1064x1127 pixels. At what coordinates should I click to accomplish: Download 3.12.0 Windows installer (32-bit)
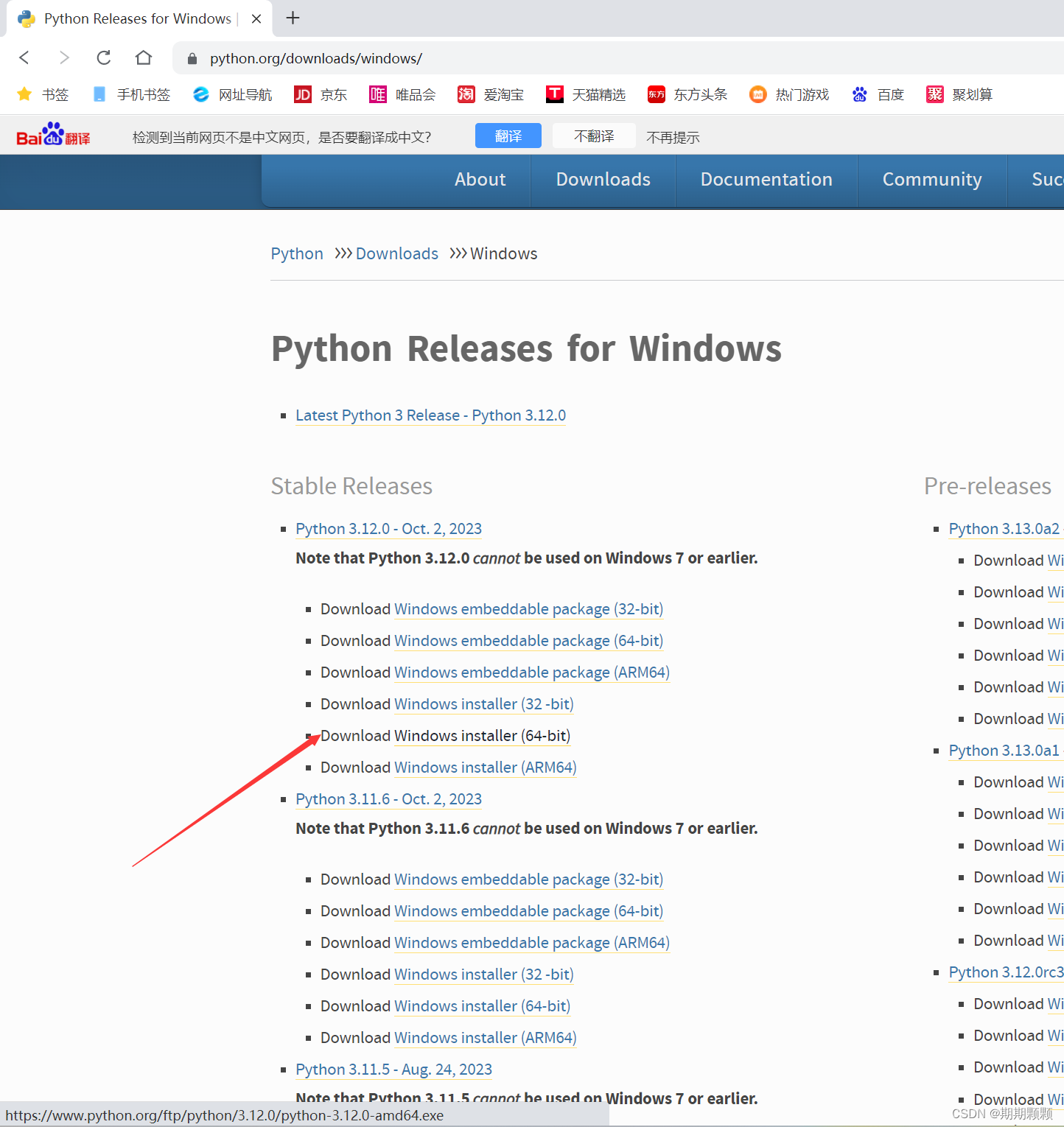point(484,704)
